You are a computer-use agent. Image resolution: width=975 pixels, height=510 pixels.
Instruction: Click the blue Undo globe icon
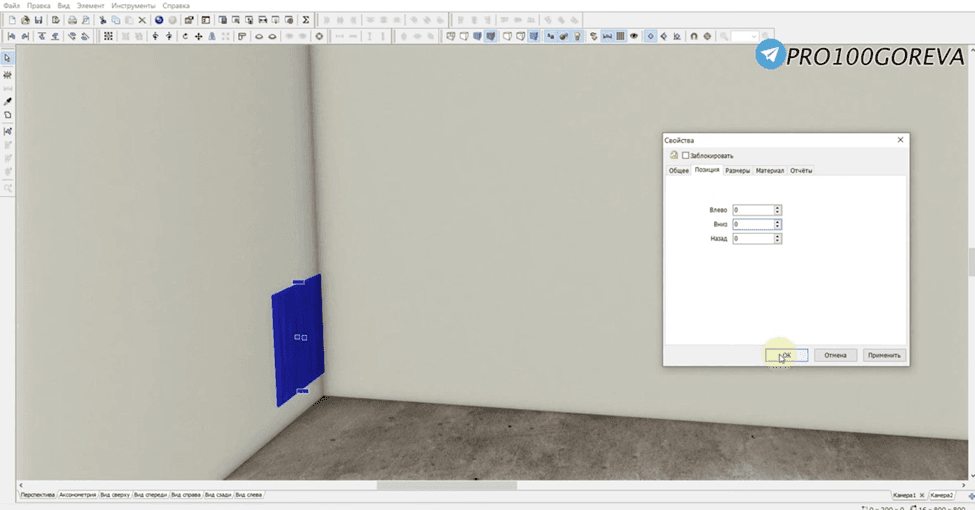(159, 20)
